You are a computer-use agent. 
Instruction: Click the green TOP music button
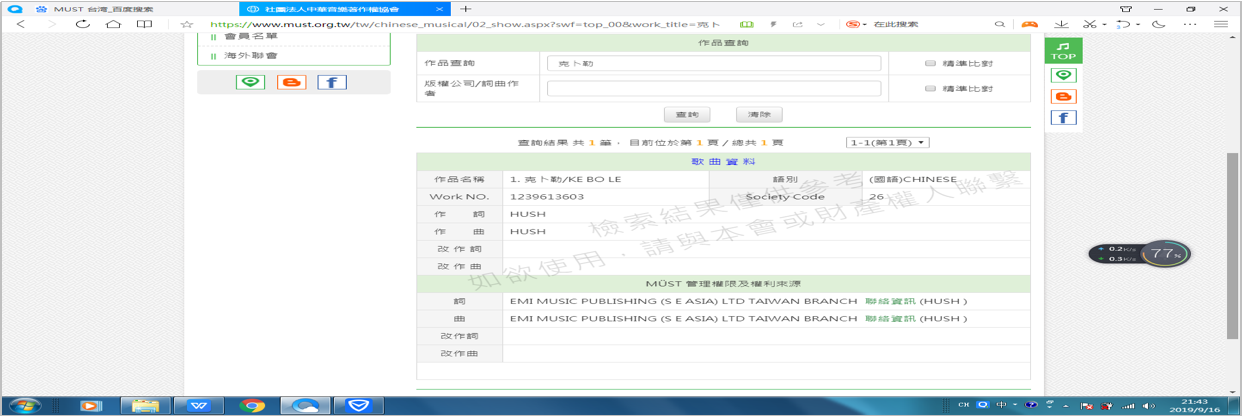[1063, 51]
